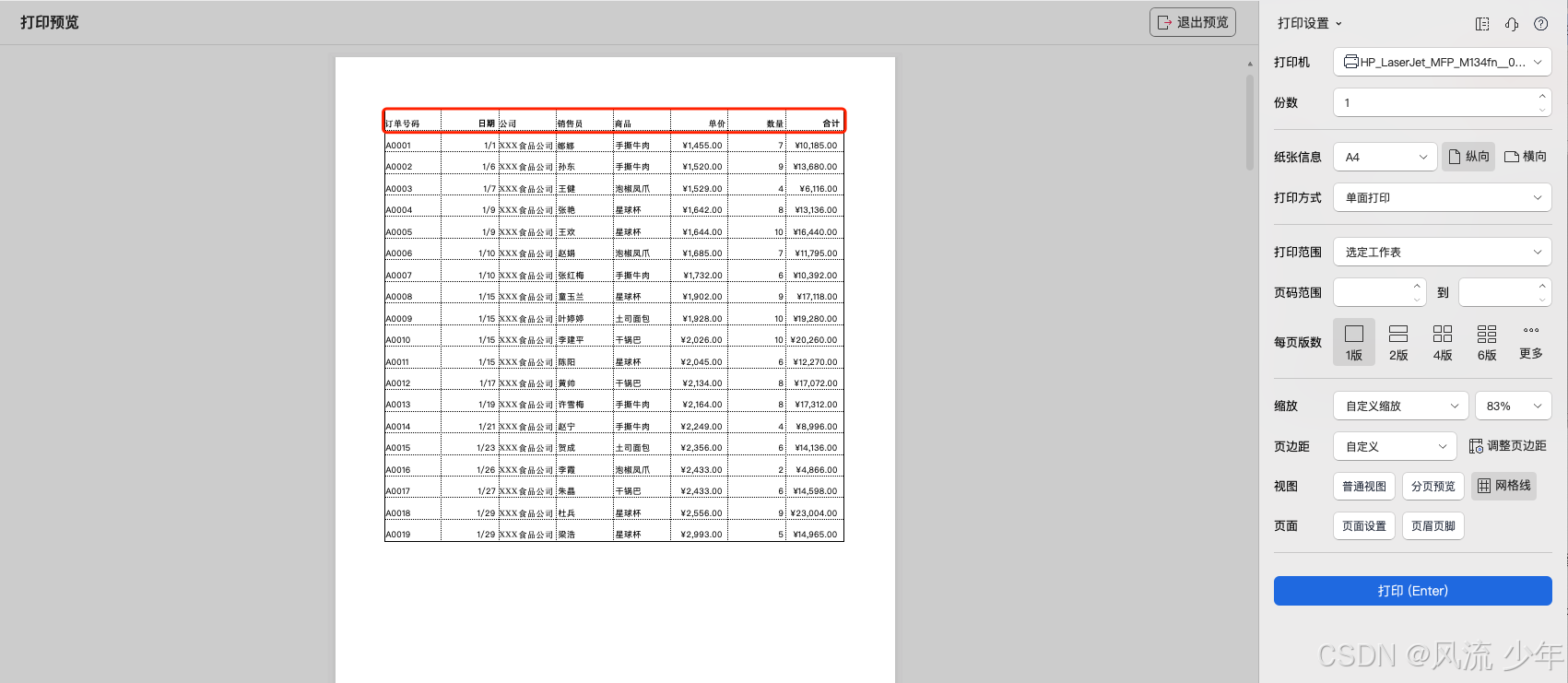Viewport: 1568px width, 683px height.
Task: Open the HP_LaserJet printer dropdown
Action: [x=1443, y=63]
